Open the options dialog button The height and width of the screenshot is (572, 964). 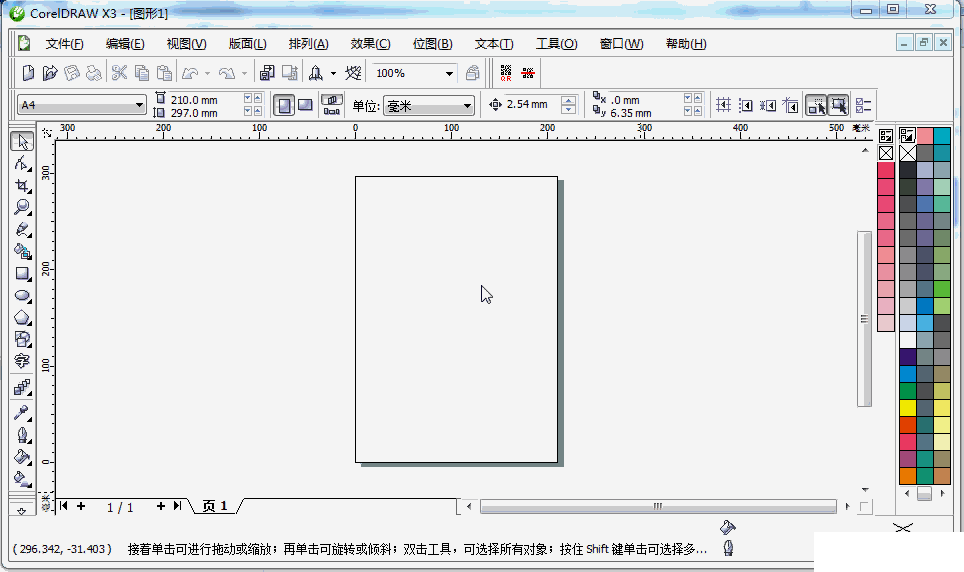click(x=863, y=106)
